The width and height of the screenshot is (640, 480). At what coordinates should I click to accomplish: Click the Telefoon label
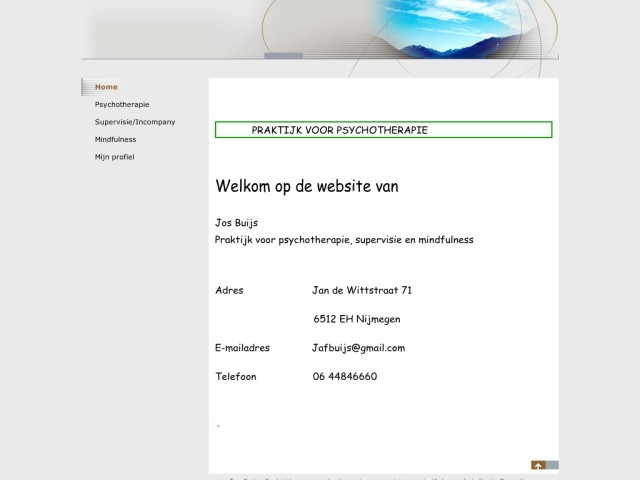coord(236,377)
